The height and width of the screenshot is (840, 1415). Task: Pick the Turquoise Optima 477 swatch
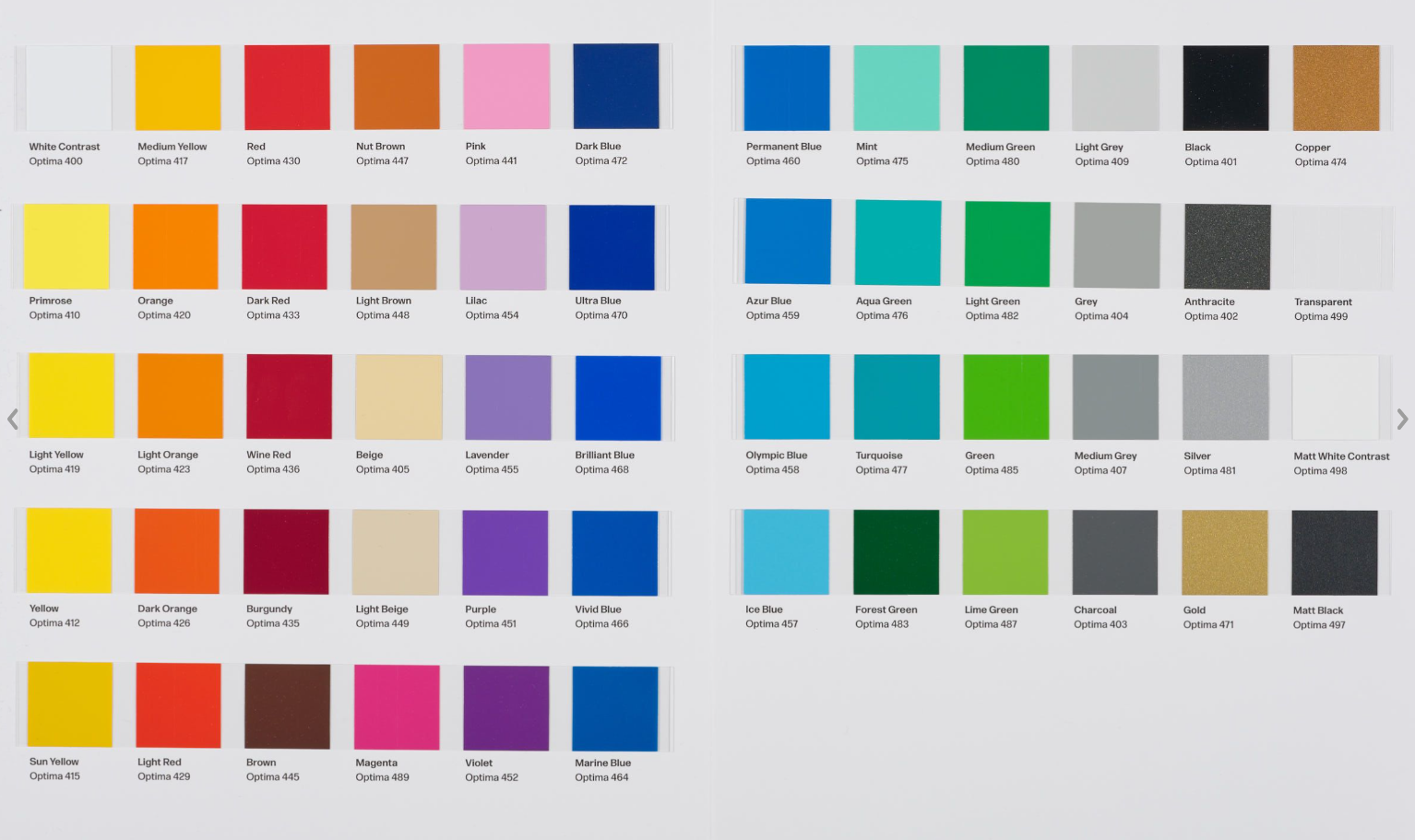click(897, 397)
